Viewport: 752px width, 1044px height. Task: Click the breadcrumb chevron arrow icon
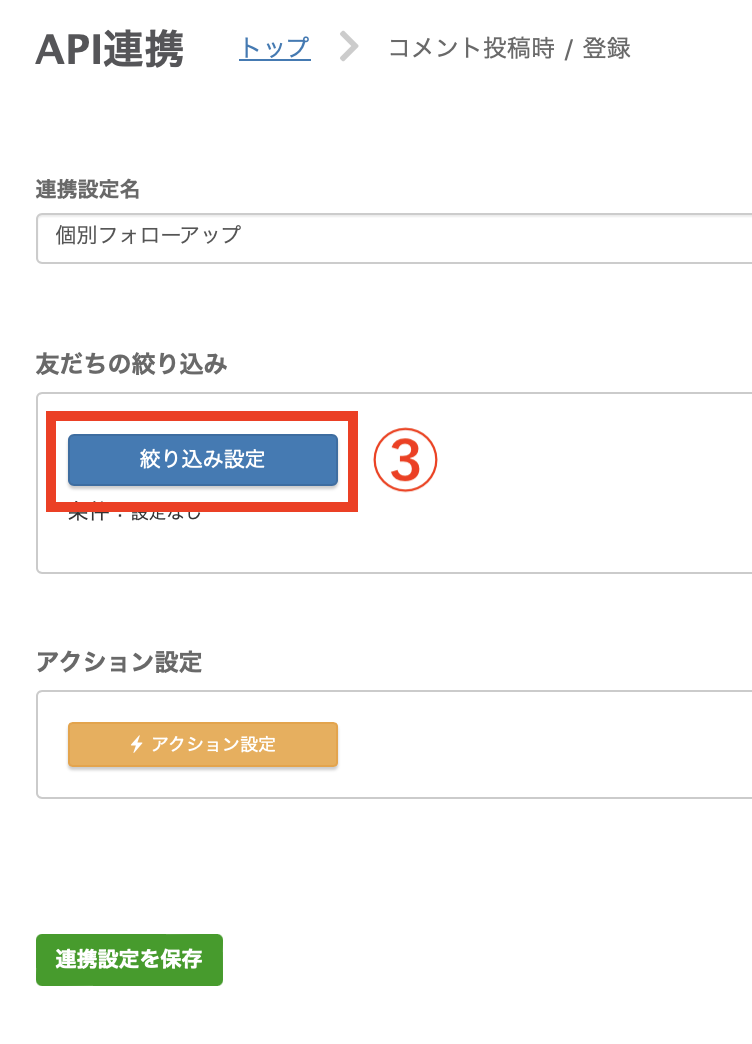[348, 47]
